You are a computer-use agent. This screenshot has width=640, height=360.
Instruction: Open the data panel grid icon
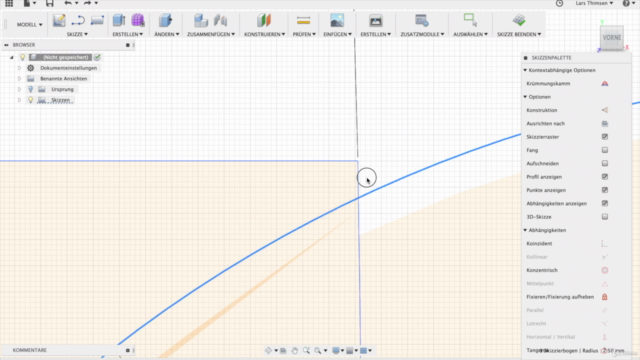click(x=9, y=3)
